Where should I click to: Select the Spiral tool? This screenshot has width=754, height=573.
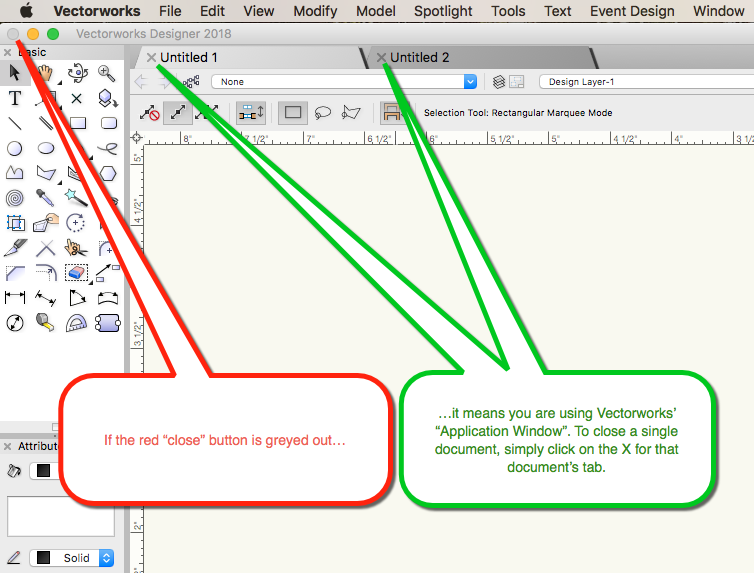pos(15,198)
